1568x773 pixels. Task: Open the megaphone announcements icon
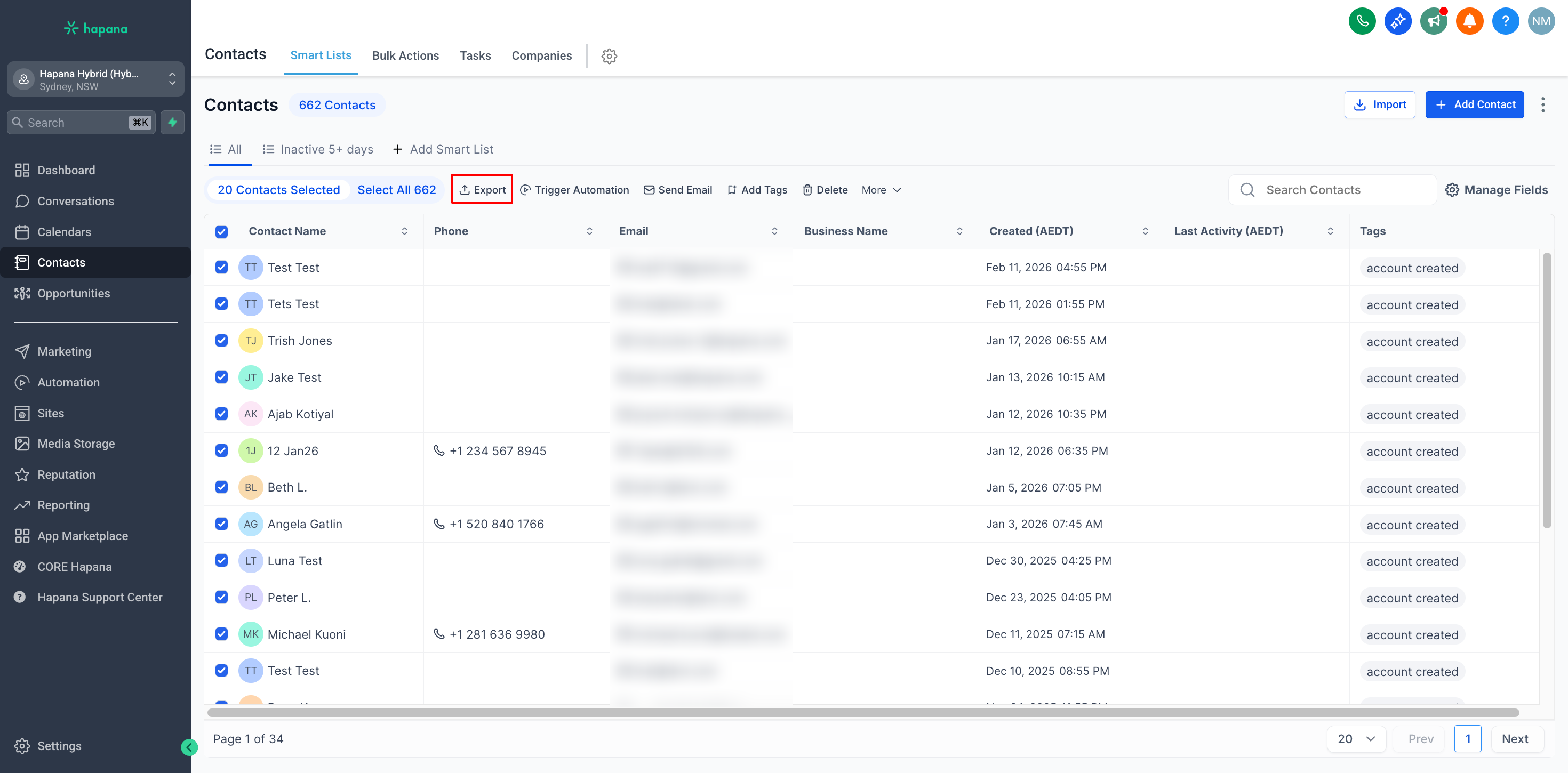1434,21
